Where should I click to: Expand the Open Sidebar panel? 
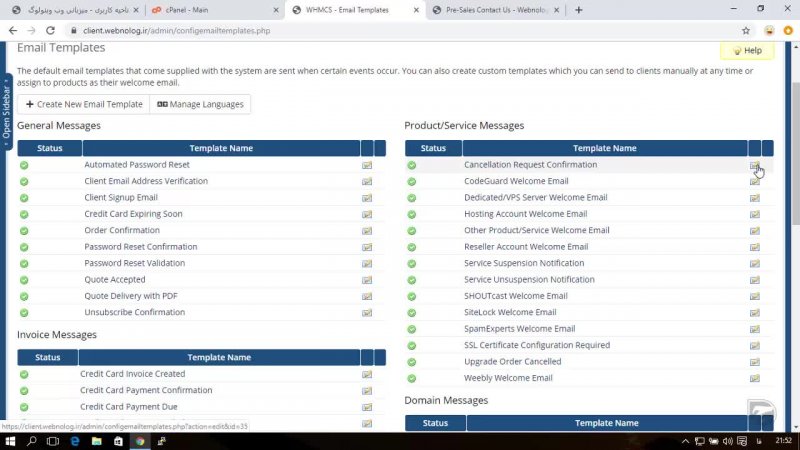6,112
